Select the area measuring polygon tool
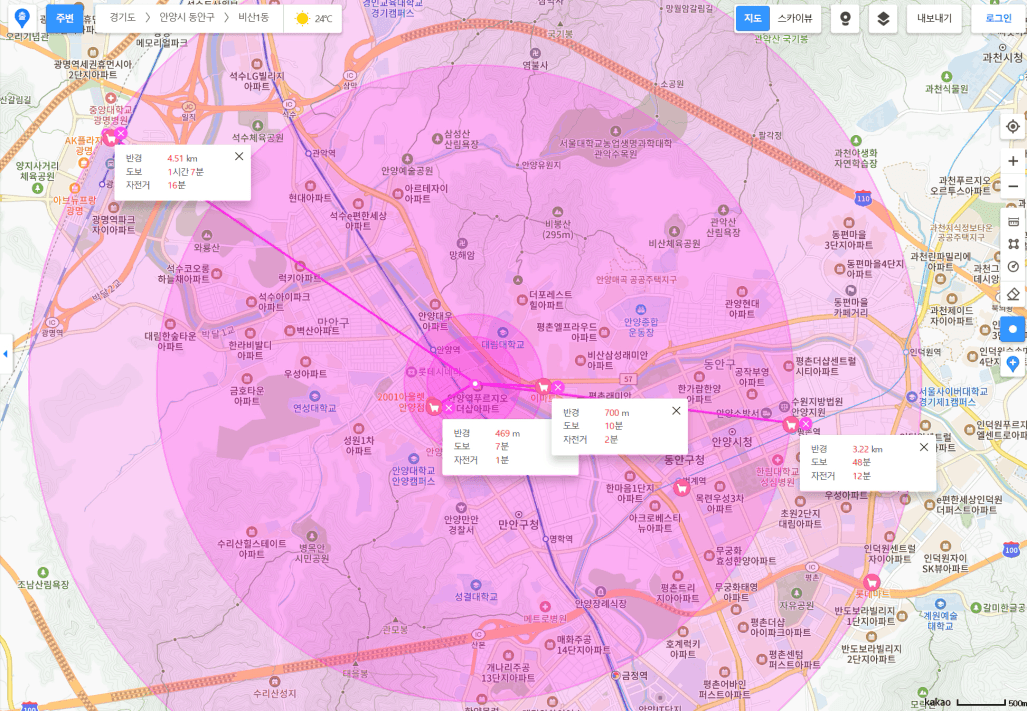Image resolution: width=1027 pixels, height=711 pixels. 1013,244
